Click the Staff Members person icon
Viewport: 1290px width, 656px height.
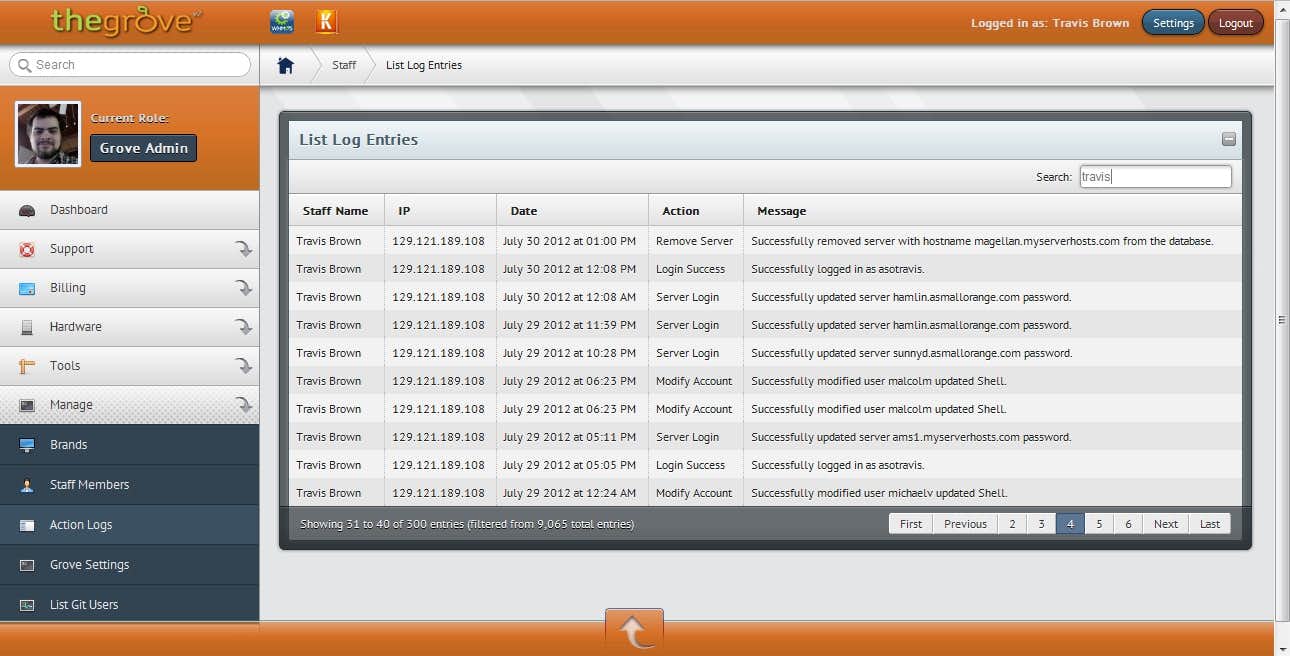tap(27, 485)
